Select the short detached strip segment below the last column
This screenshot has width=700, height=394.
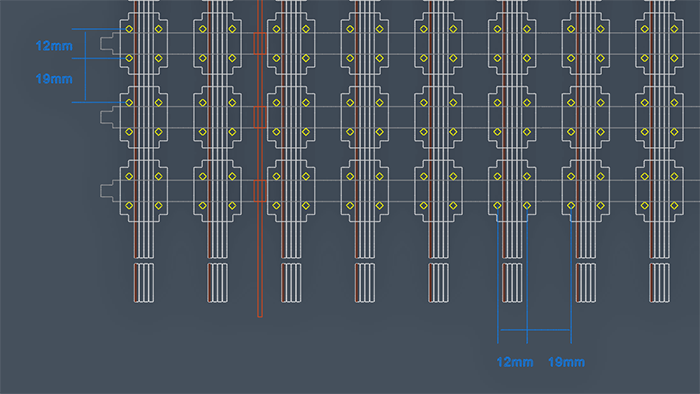(x=659, y=283)
